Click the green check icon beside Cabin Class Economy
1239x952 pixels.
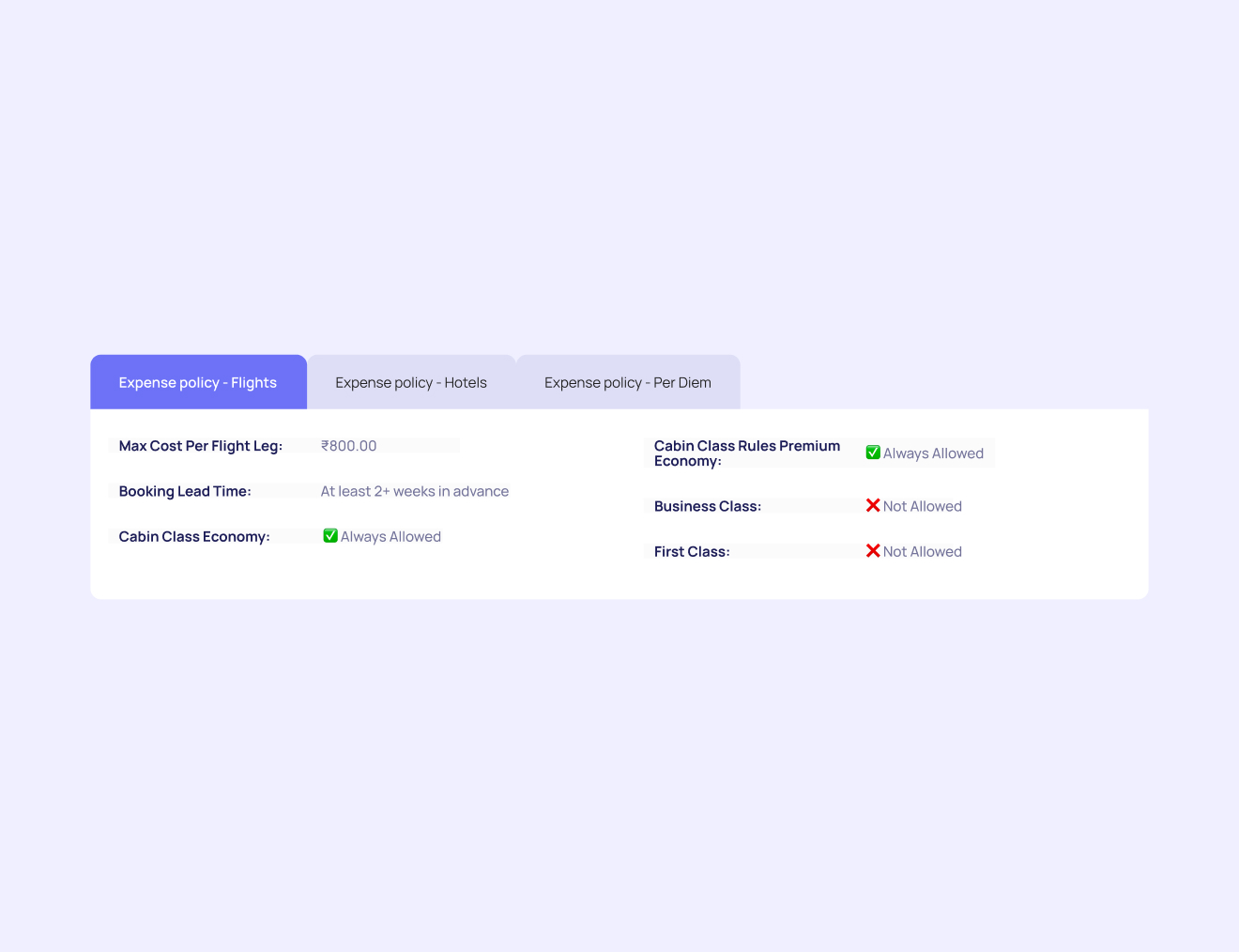(330, 536)
